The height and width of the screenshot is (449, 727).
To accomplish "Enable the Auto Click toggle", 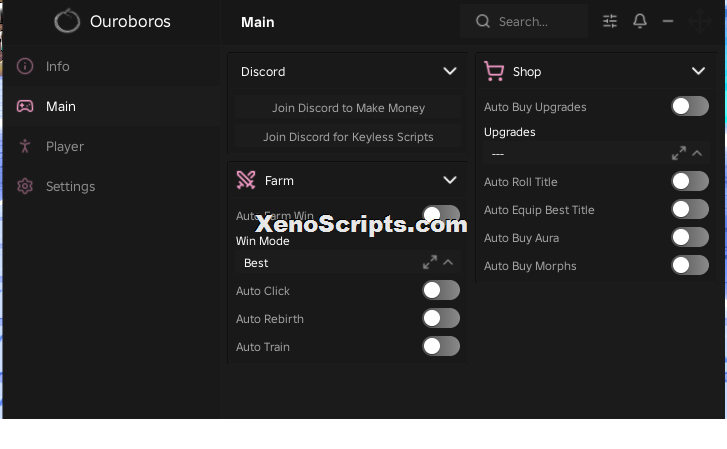I will tap(441, 291).
